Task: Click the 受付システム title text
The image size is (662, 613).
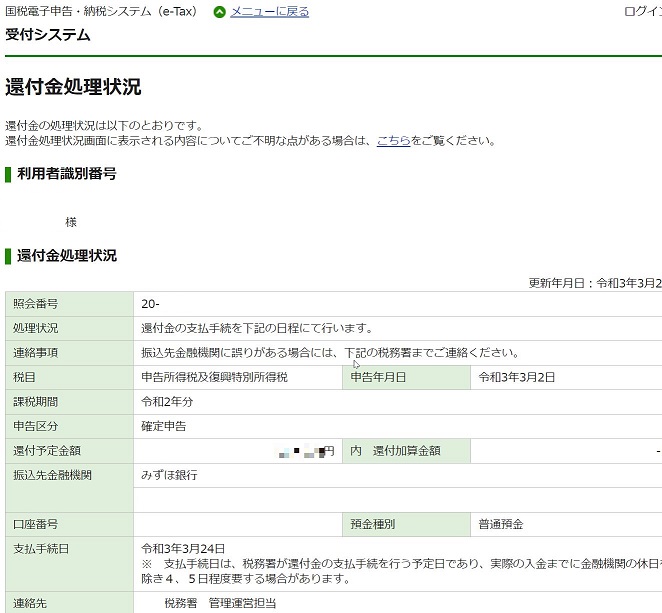Action: point(48,35)
